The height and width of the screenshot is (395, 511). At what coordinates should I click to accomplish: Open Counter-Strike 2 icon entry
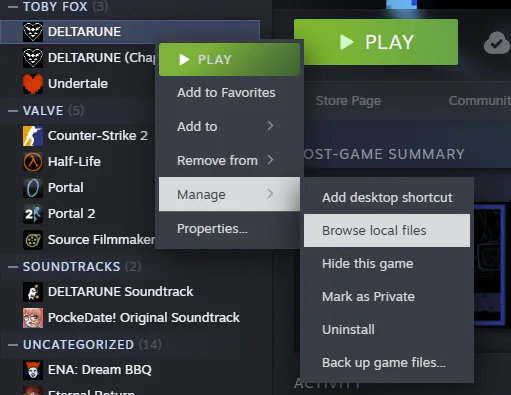pyautogui.click(x=33, y=136)
